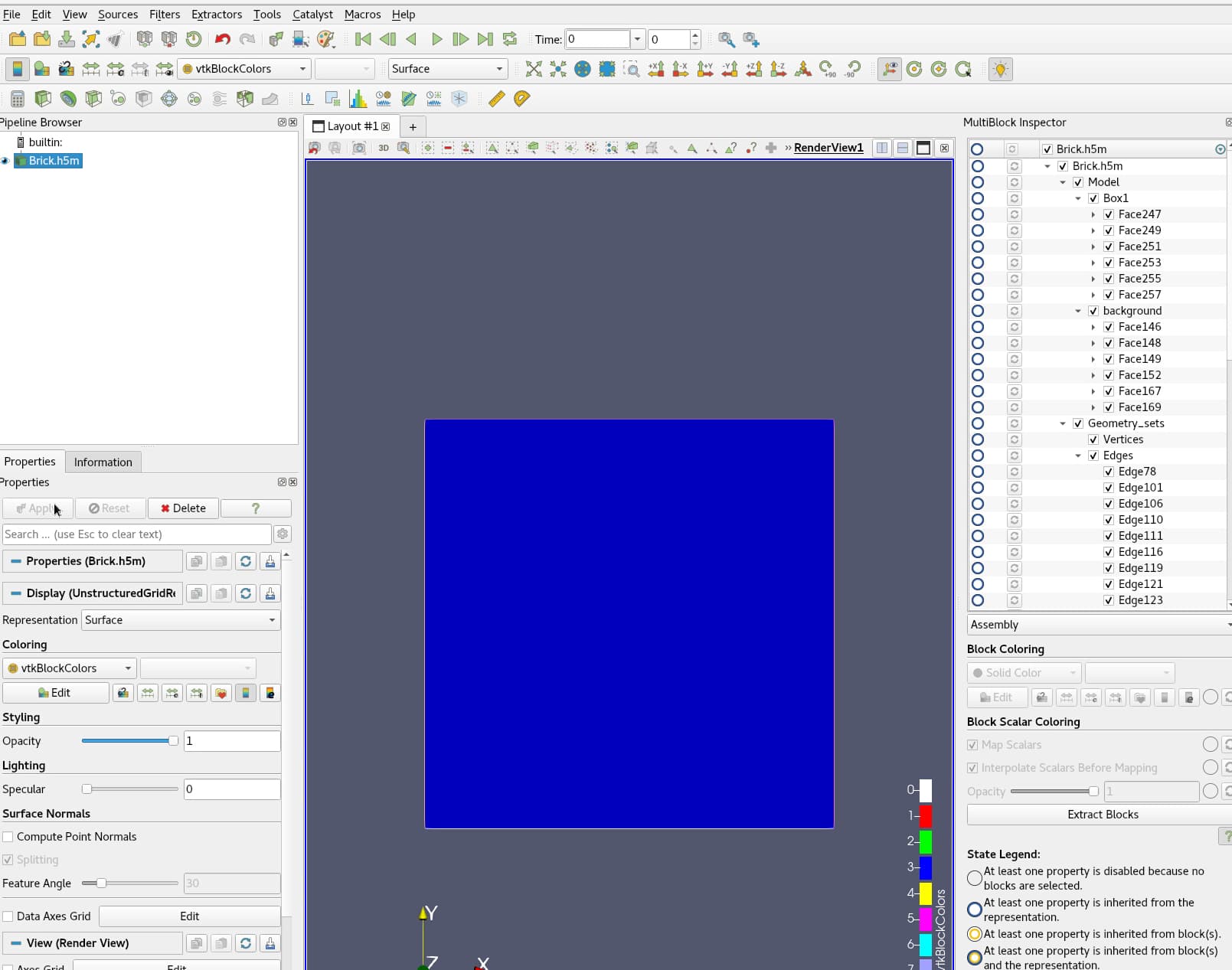The width and height of the screenshot is (1232, 970).
Task: Split the render view horizontally
Action: (882, 148)
